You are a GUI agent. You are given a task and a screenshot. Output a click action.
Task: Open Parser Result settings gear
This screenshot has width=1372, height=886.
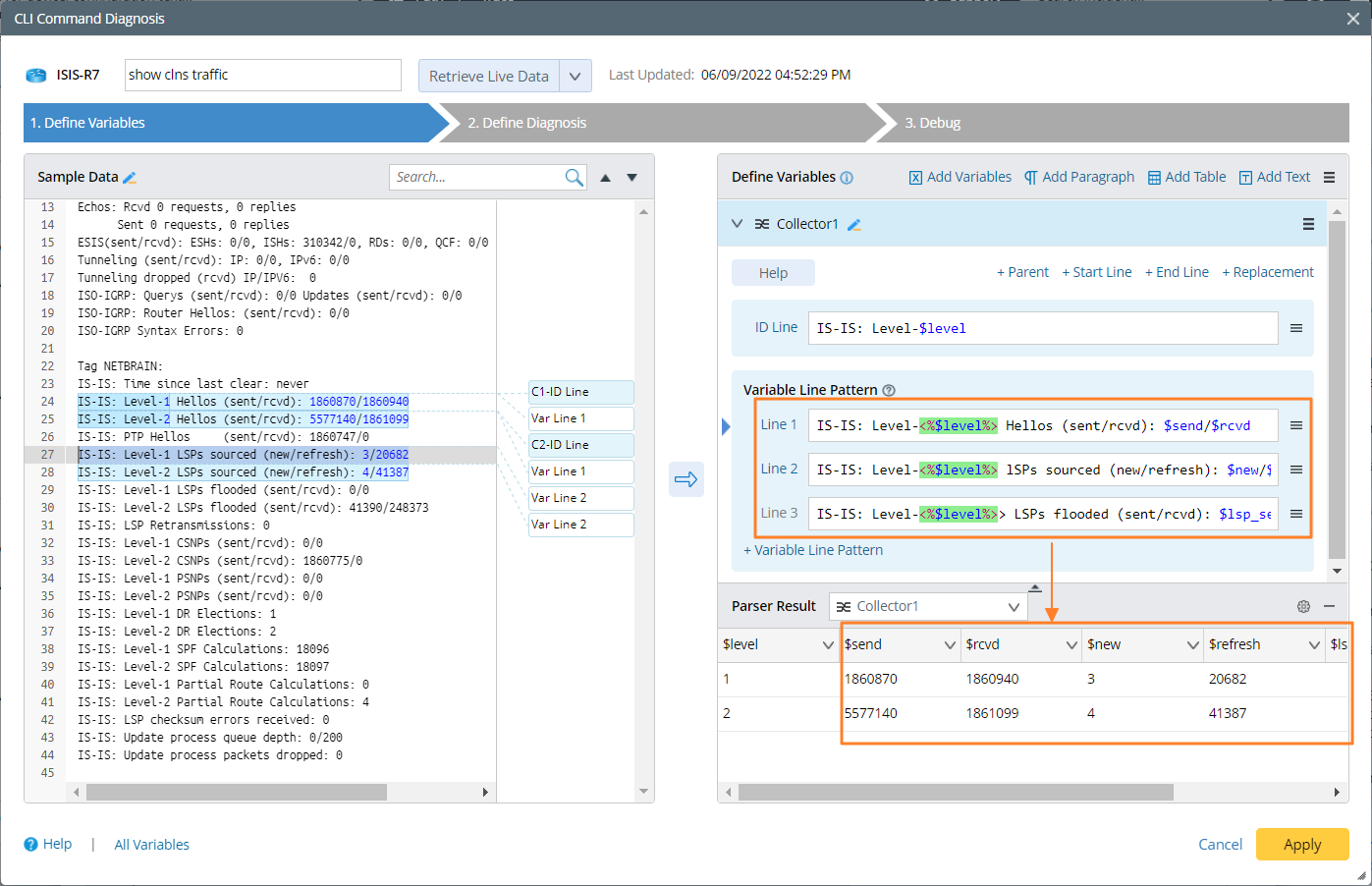point(1303,607)
